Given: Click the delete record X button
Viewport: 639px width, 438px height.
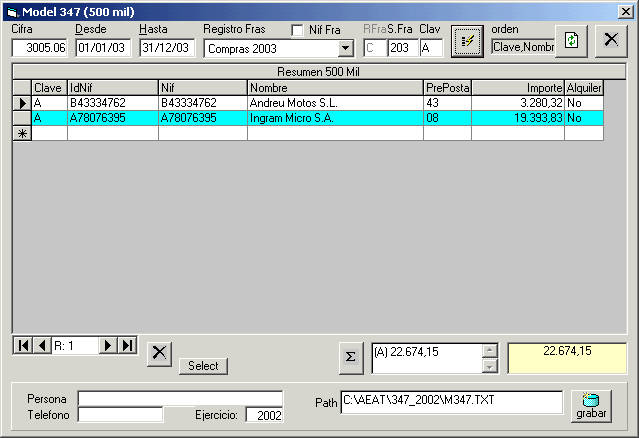Looking at the screenshot, I should click(160, 352).
